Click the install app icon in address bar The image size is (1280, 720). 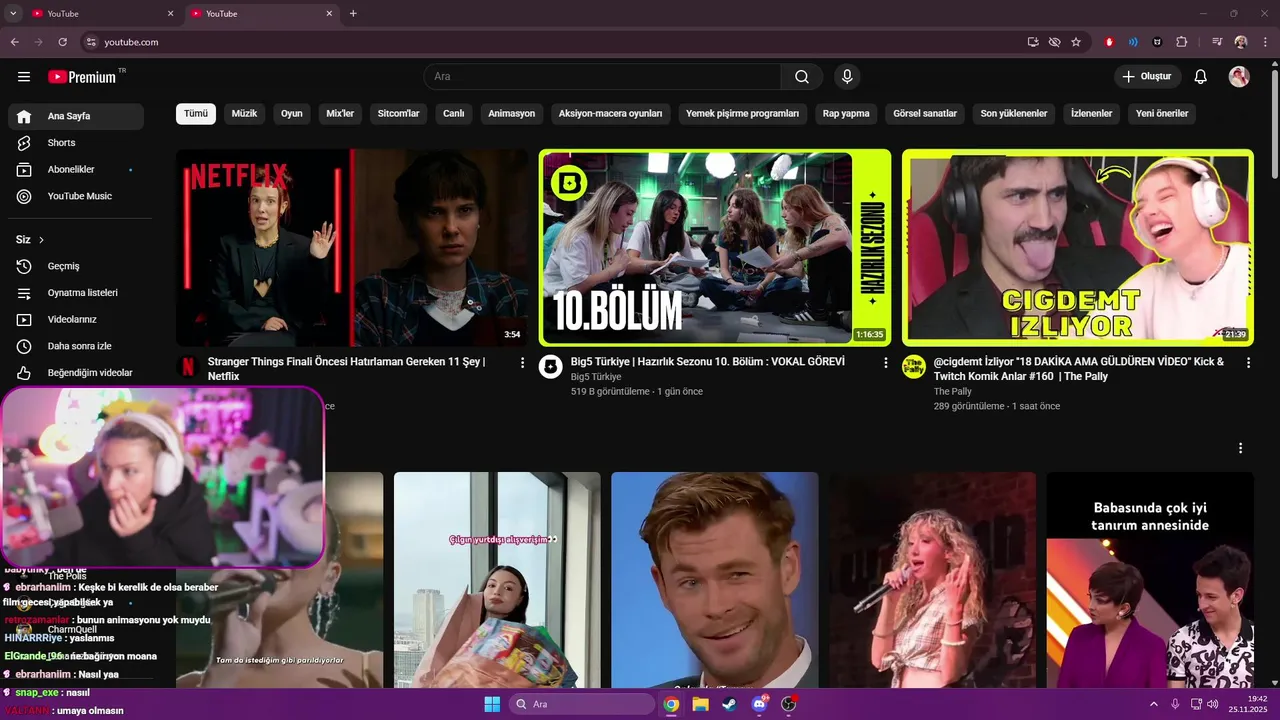(1033, 42)
